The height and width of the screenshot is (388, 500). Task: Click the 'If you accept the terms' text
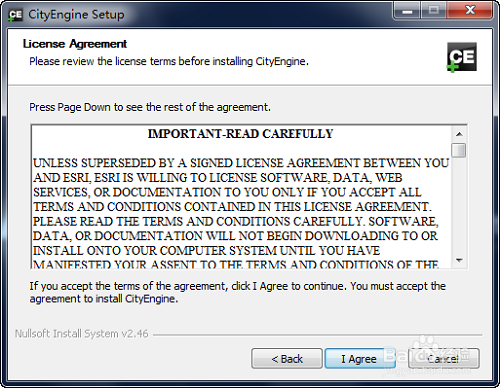tap(238, 292)
